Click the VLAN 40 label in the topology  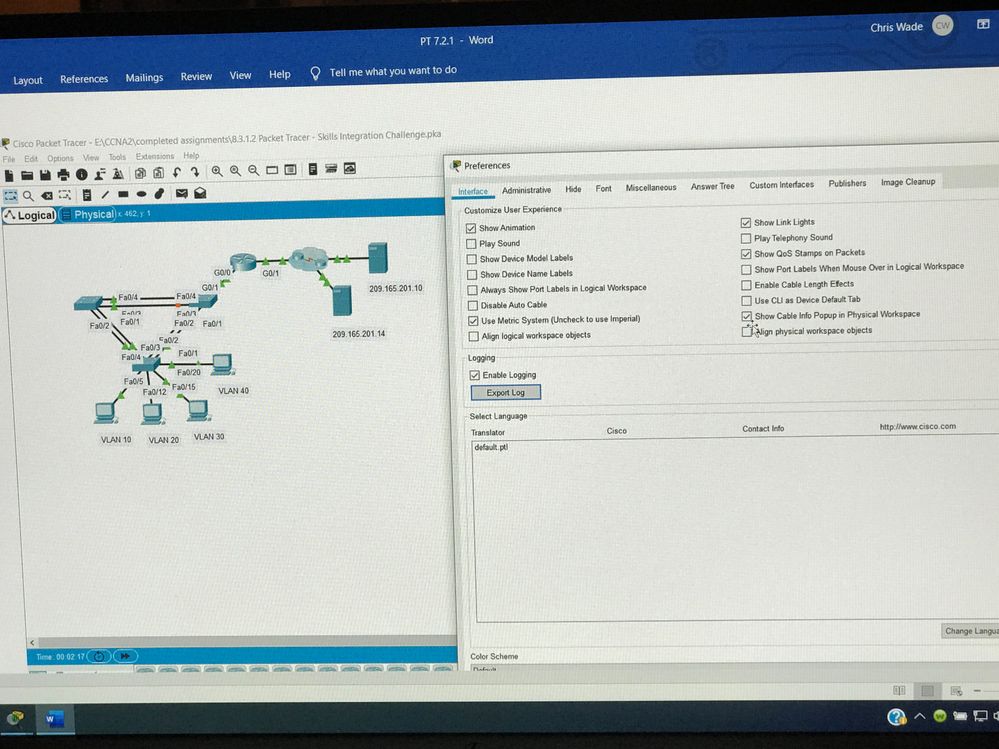(x=233, y=390)
